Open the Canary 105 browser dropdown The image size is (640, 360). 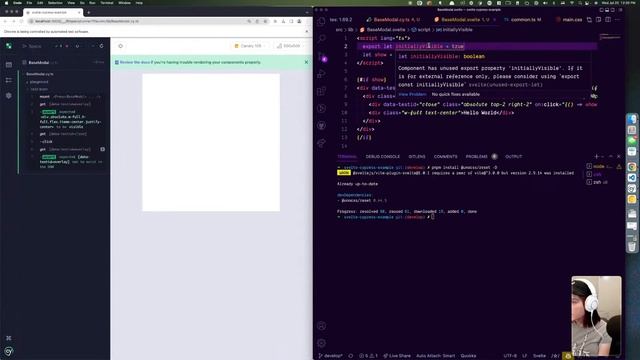(x=249, y=46)
